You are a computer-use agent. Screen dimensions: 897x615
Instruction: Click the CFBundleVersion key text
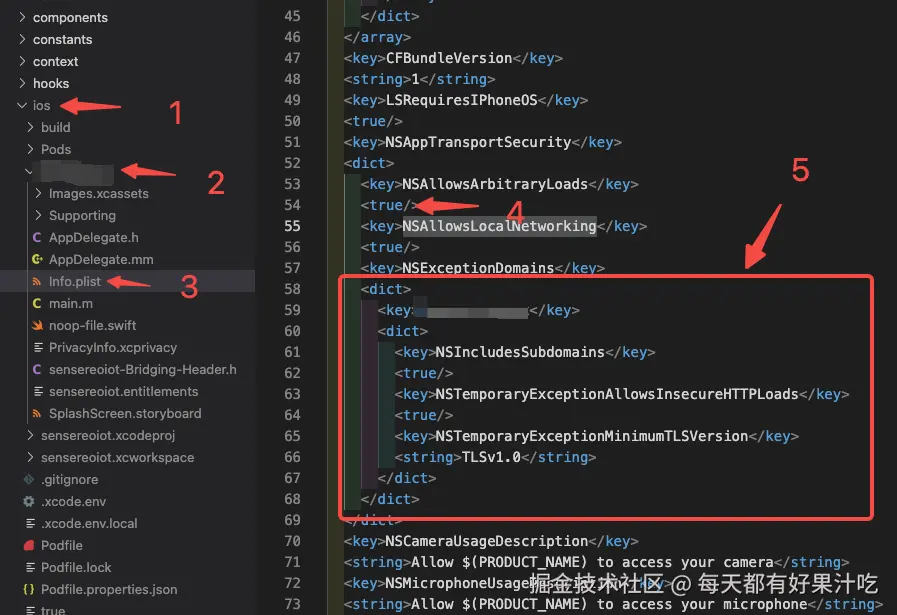coord(449,58)
